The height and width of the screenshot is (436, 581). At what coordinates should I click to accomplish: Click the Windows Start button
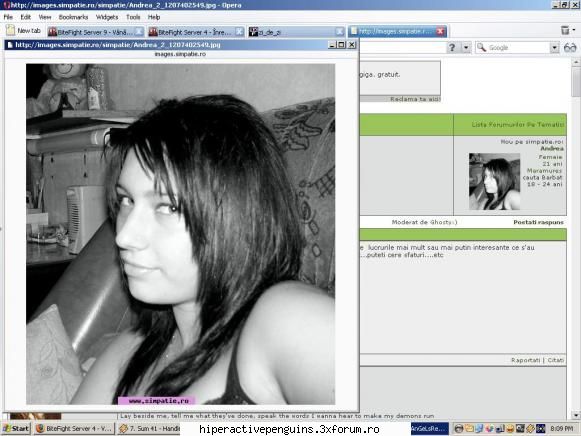coord(16,429)
